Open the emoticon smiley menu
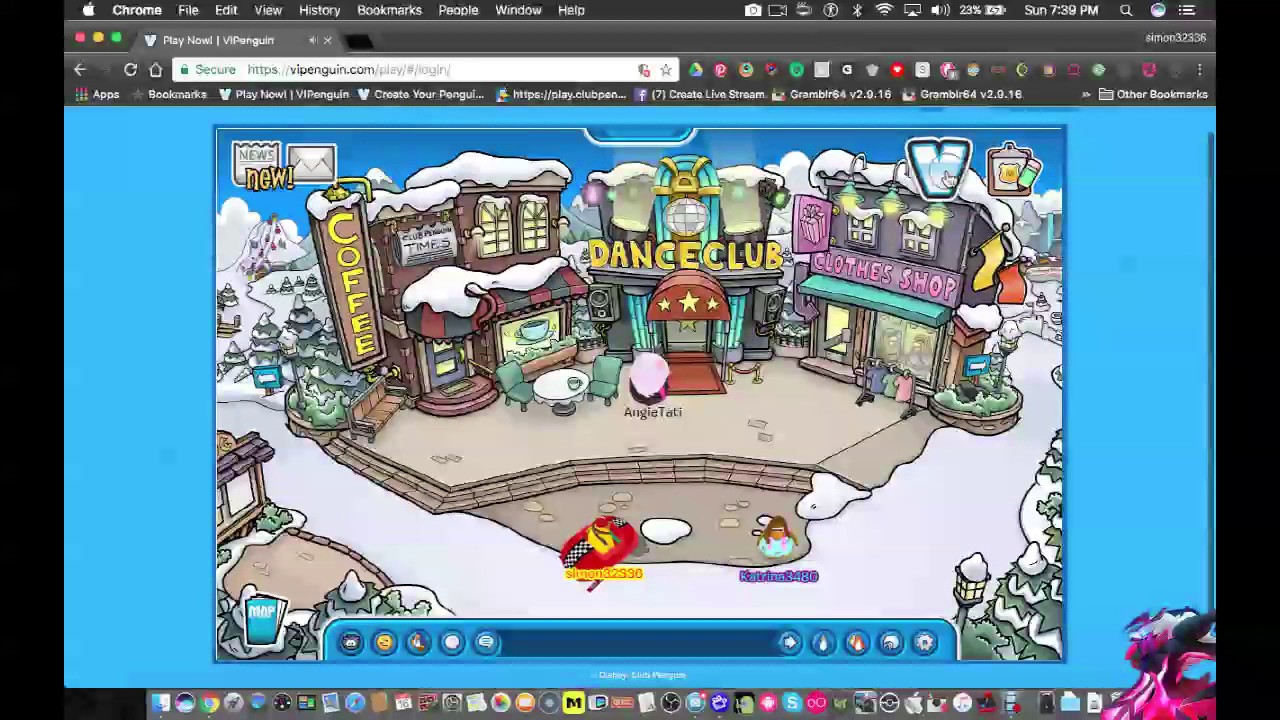Image resolution: width=1280 pixels, height=720 pixels. tap(384, 642)
